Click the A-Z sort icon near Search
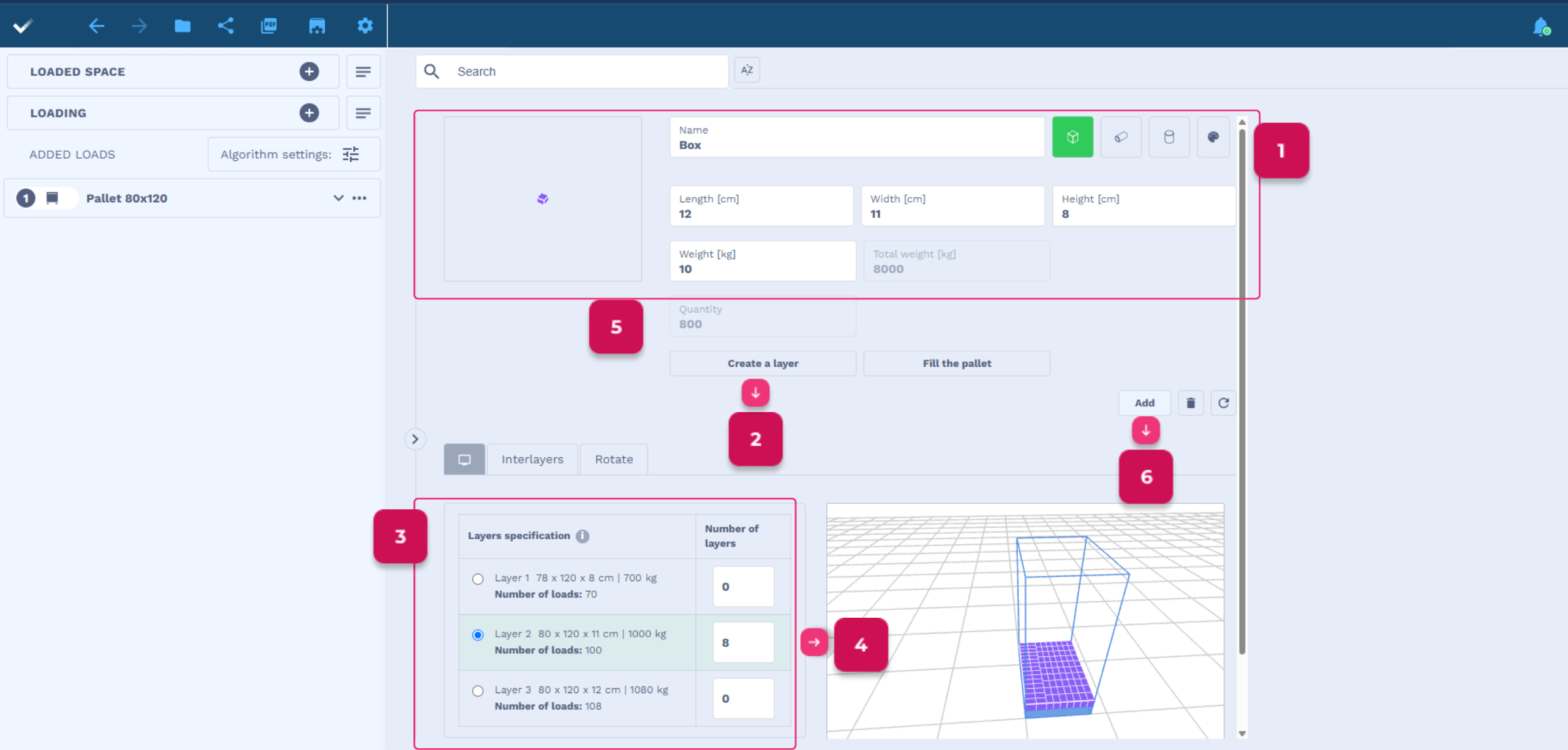Viewport: 1568px width, 750px height. coord(747,70)
